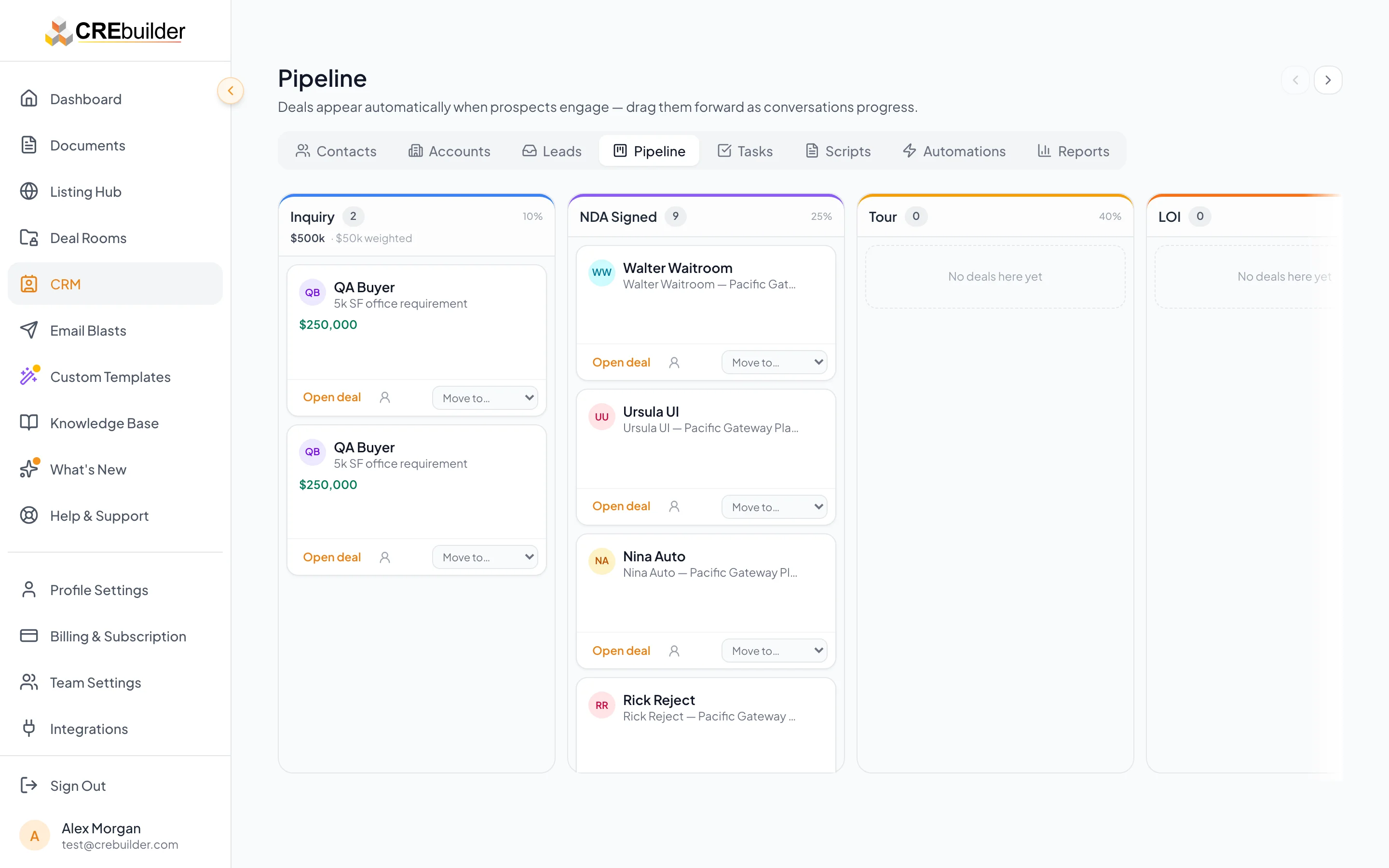The image size is (1389, 868).
Task: Assign owner on second QA Buyer card
Action: 385,557
